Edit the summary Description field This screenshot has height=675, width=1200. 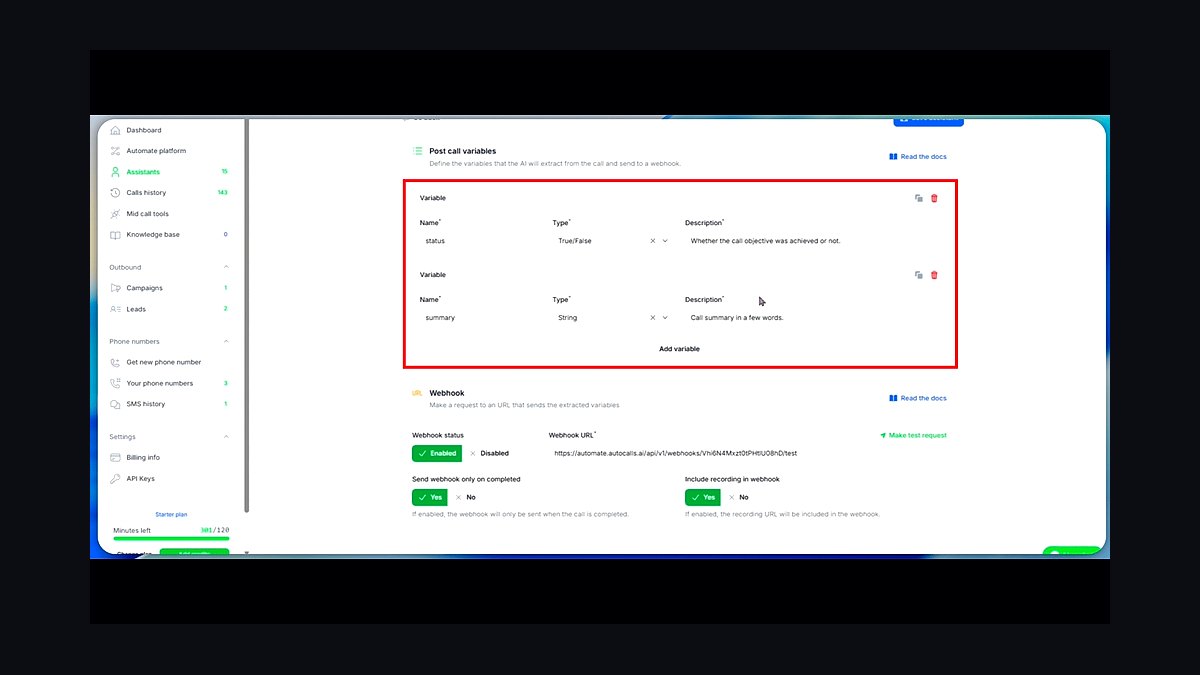(x=812, y=318)
